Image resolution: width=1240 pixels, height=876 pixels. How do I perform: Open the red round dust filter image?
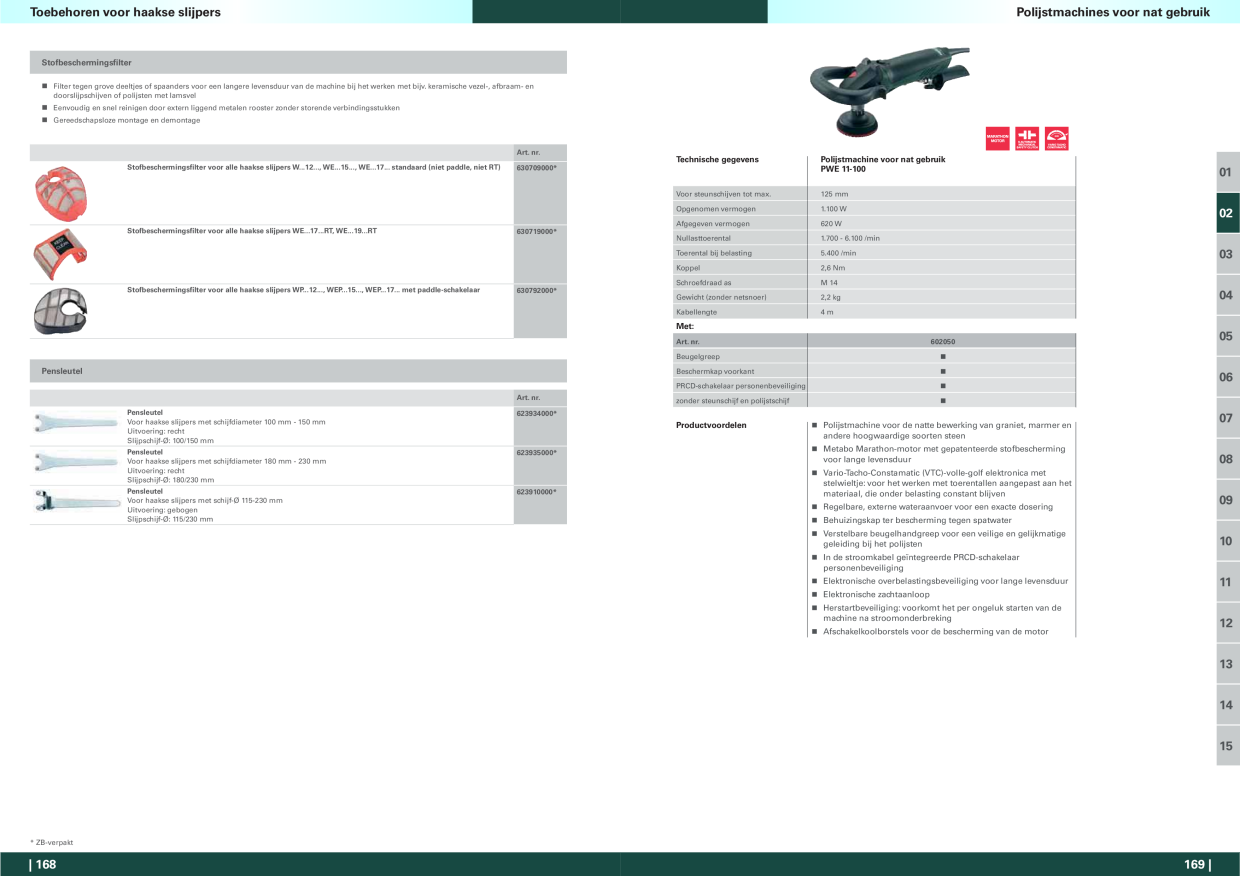click(59, 193)
